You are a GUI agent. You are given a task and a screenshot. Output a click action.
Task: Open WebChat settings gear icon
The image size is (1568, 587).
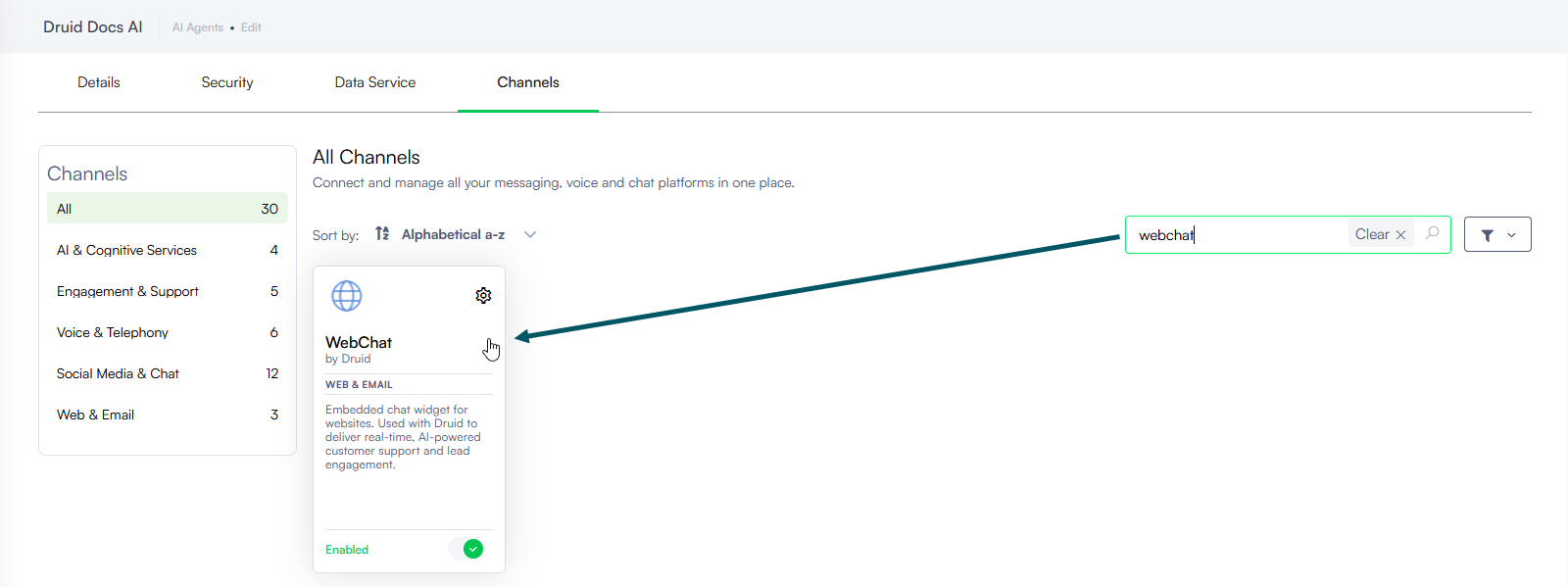[483, 296]
